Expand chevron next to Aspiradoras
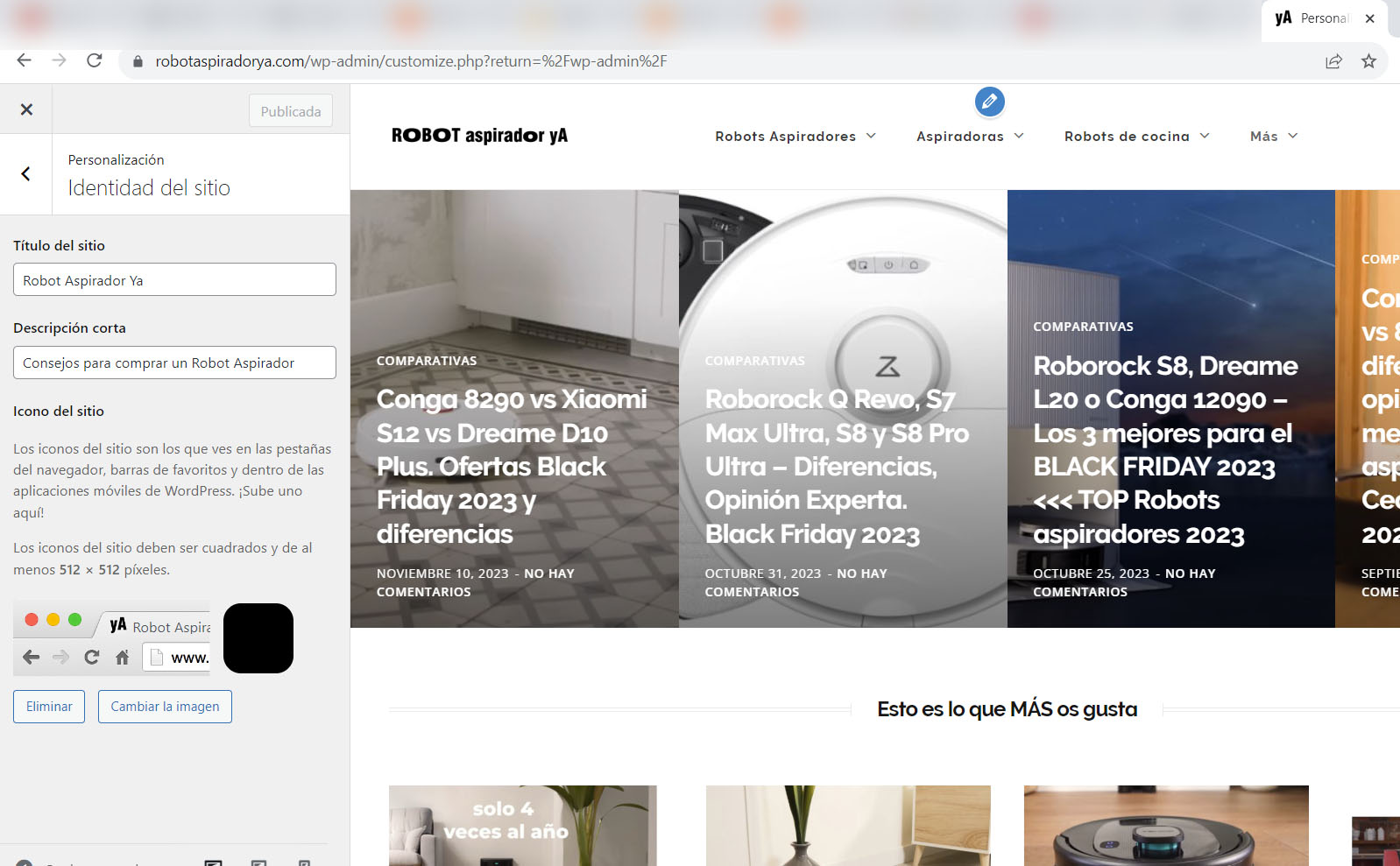The height and width of the screenshot is (866, 1400). [x=1019, y=136]
